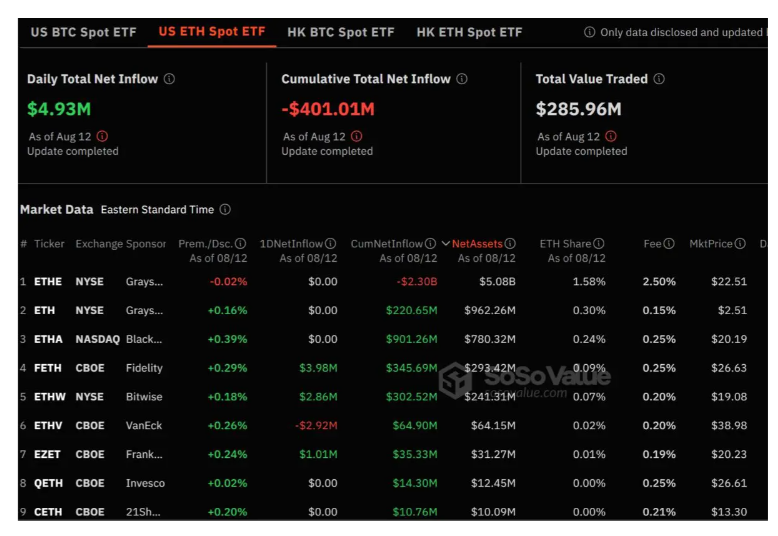The height and width of the screenshot is (536, 778).
Task: Select the HK ETH Spot ETF tab
Action: [469, 32]
